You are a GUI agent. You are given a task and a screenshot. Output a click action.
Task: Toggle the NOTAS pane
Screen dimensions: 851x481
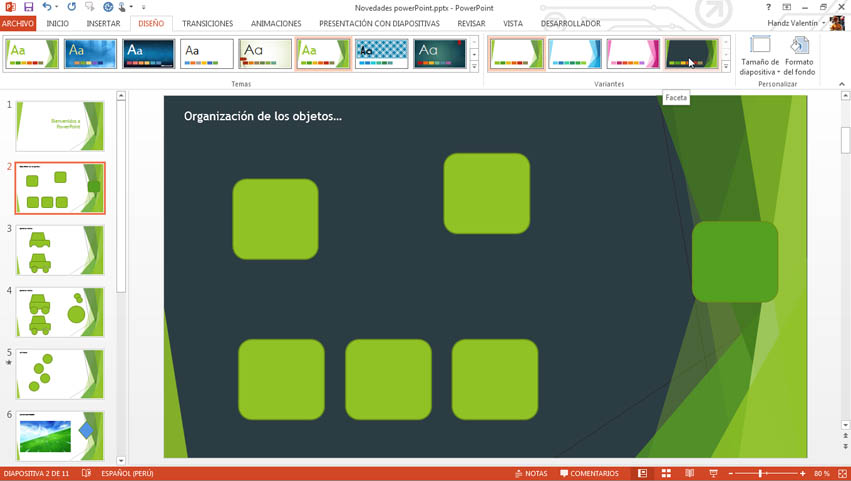coord(531,473)
